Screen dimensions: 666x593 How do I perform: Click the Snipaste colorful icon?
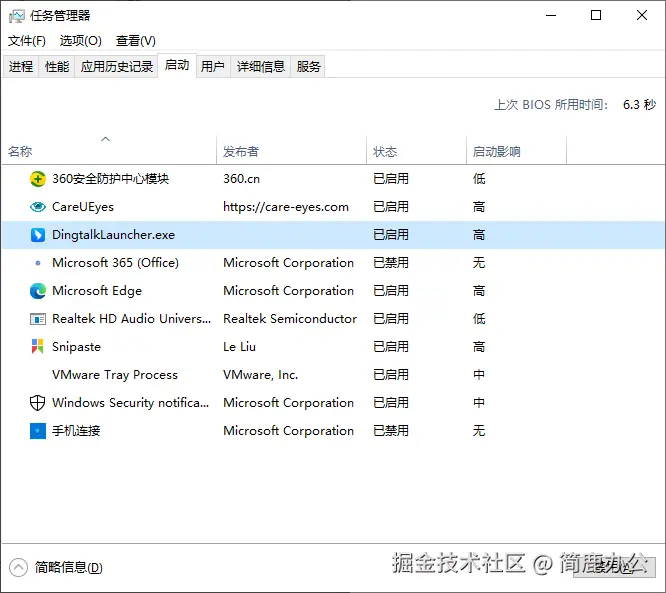tap(37, 346)
